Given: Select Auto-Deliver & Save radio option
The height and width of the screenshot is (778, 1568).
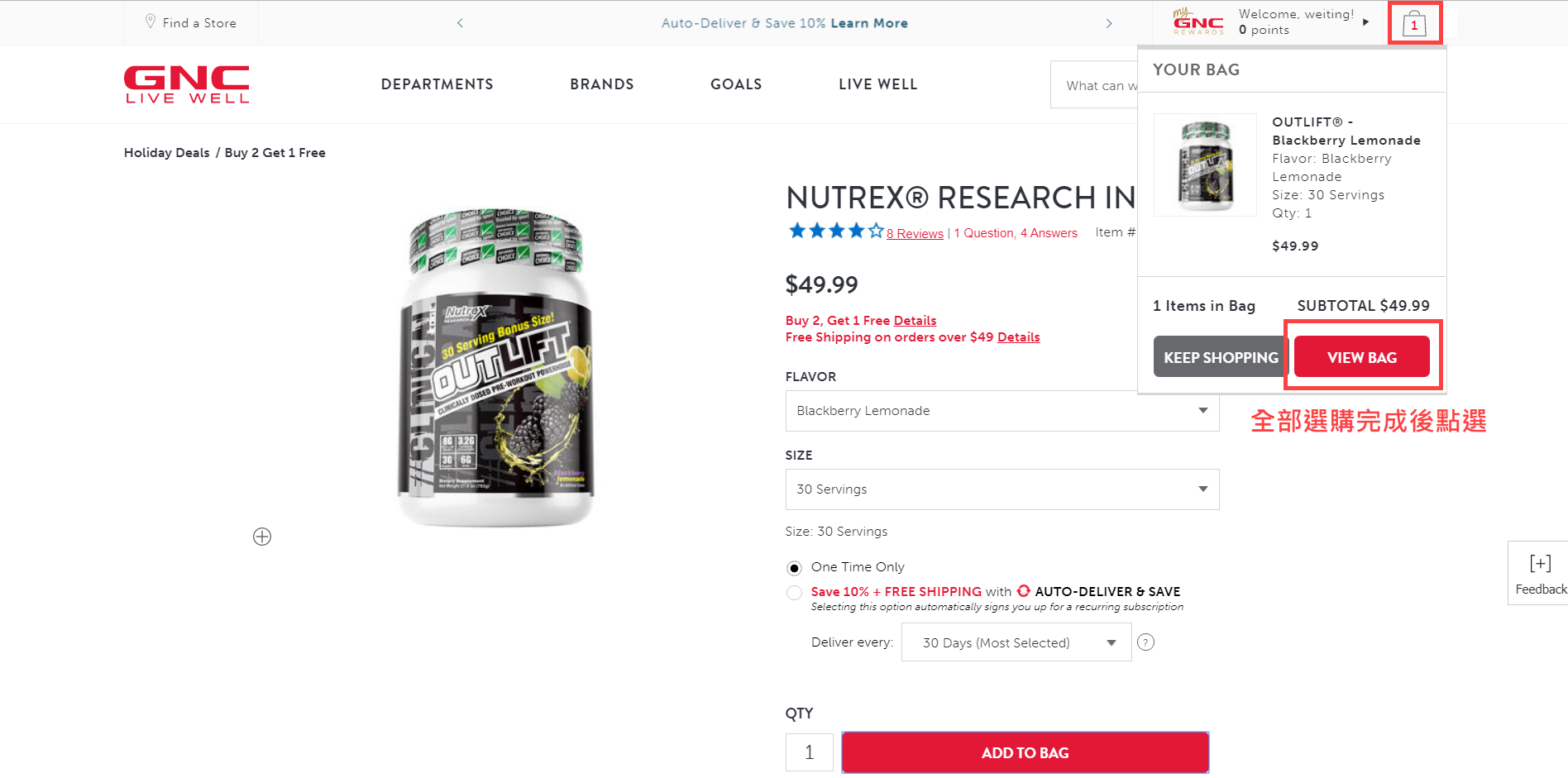Looking at the screenshot, I should click(794, 593).
